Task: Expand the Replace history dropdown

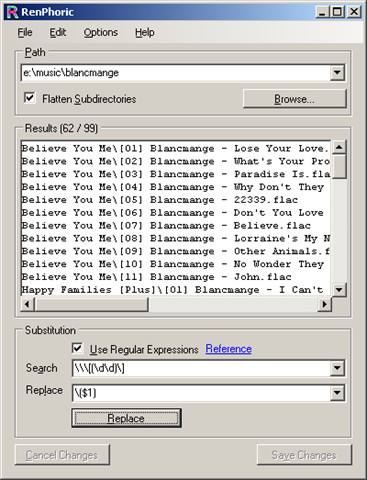Action: (337, 393)
